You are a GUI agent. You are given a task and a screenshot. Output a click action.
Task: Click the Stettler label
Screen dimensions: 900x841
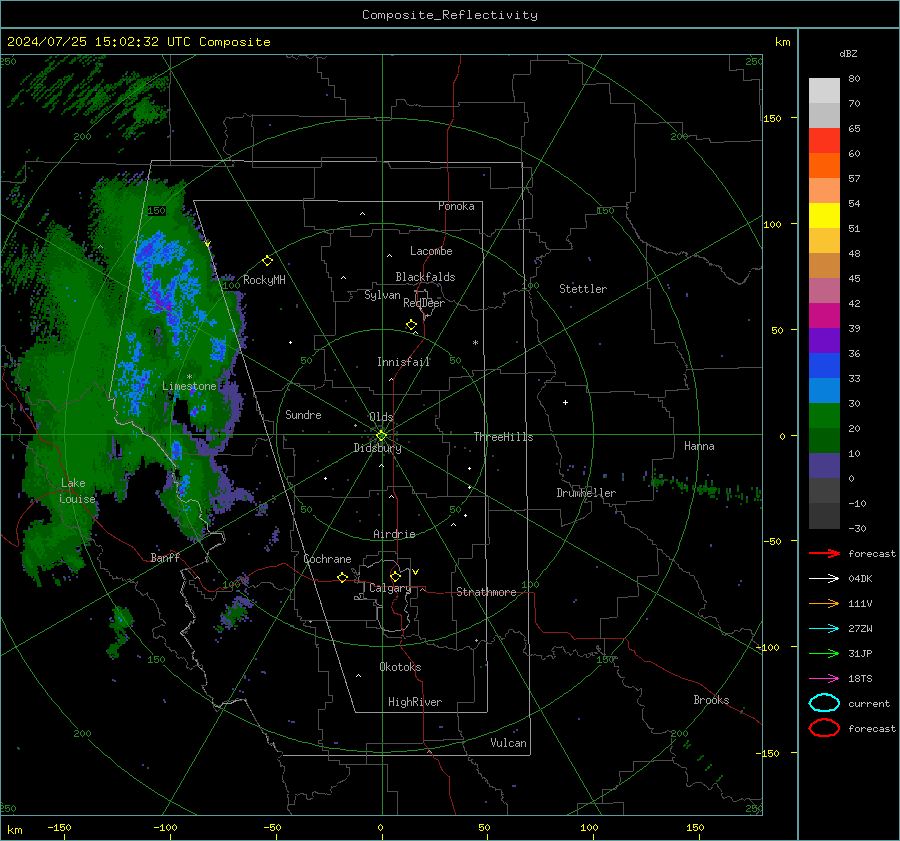tap(583, 289)
